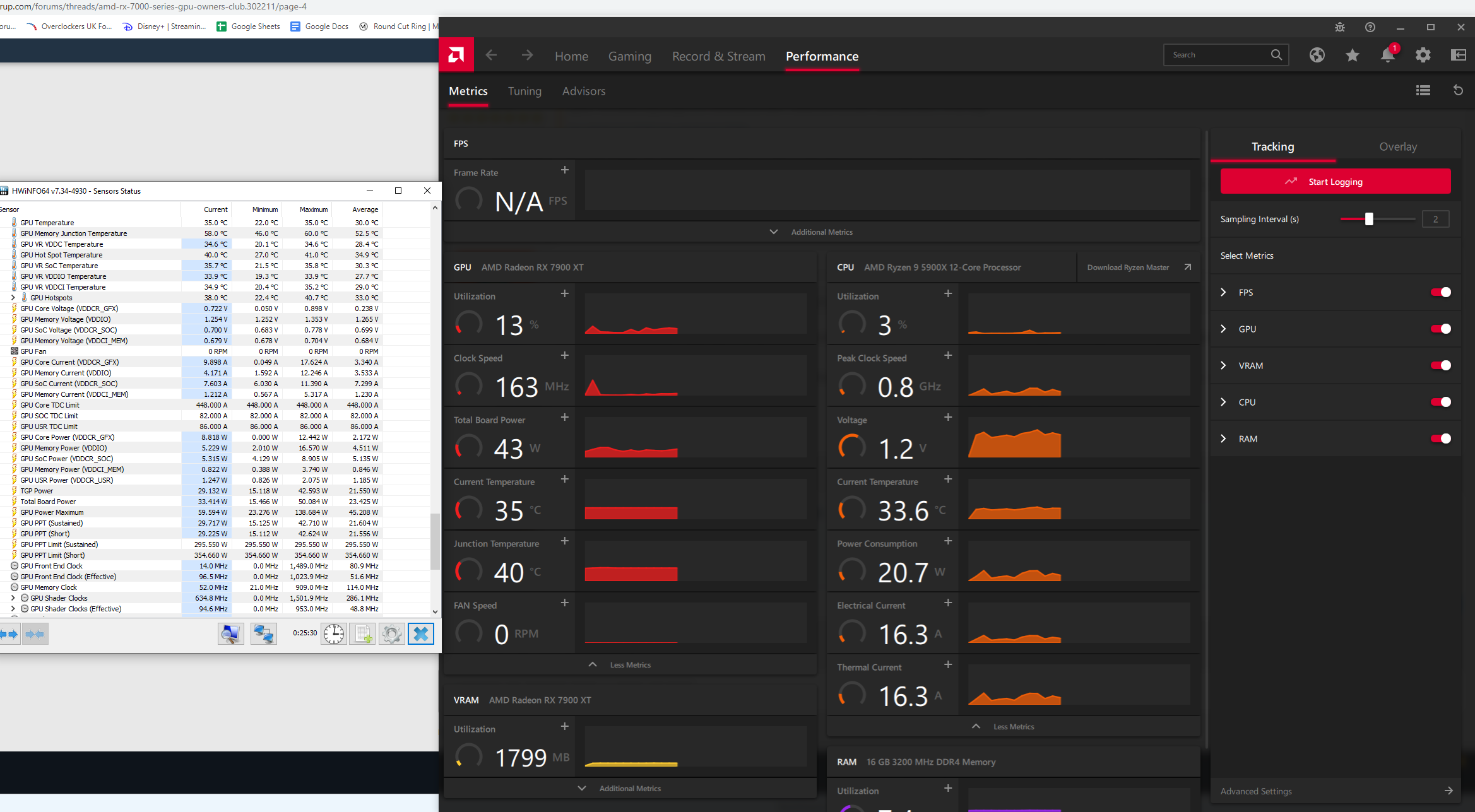Add CPU Voltage with plus icon
Image resolution: width=1475 pixels, height=812 pixels.
(x=948, y=417)
